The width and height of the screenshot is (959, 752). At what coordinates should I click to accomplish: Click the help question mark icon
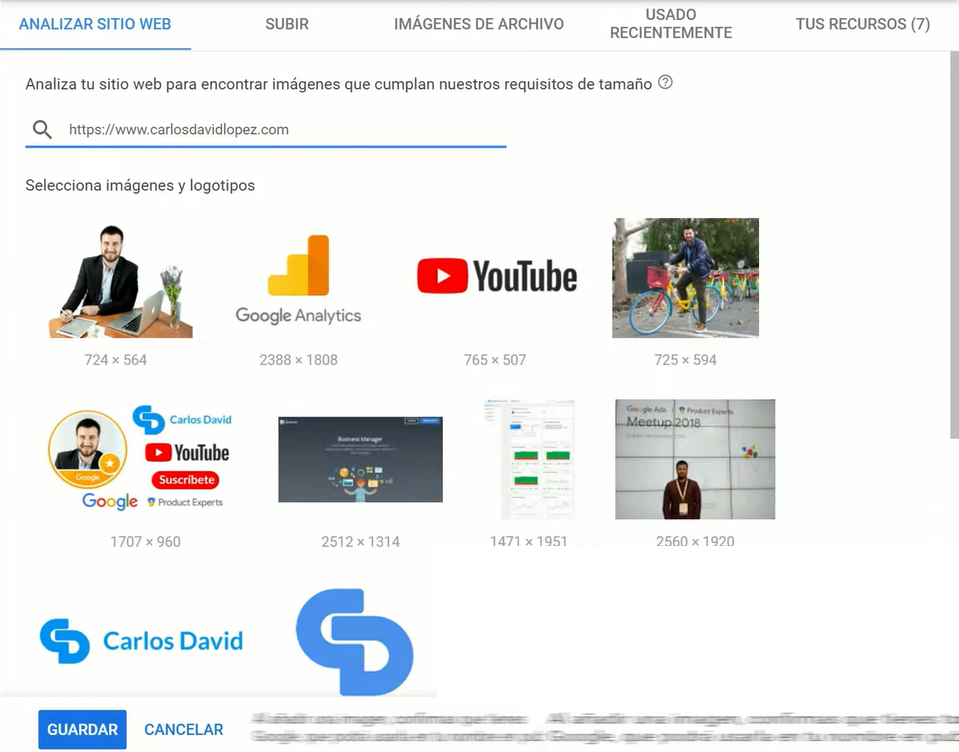pyautogui.click(x=665, y=82)
